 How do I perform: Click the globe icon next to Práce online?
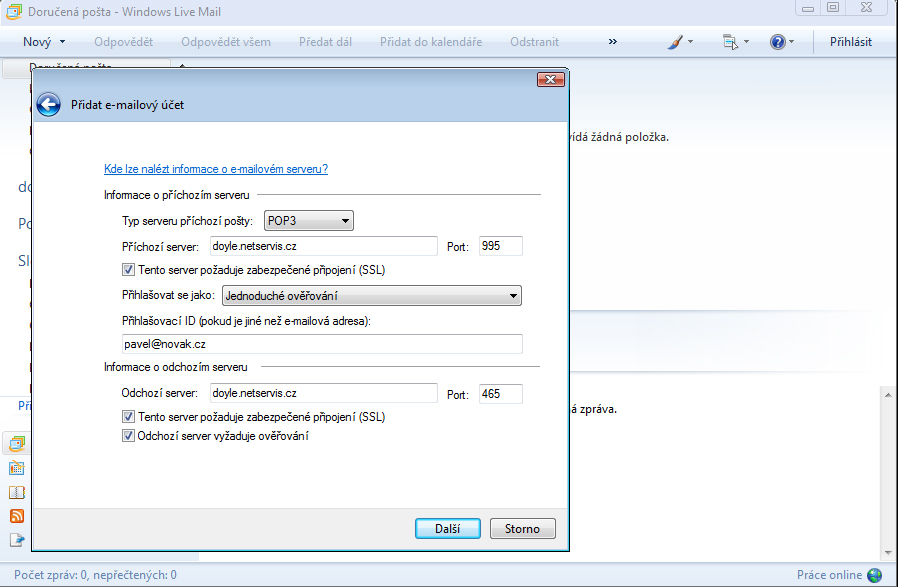[x=875, y=575]
